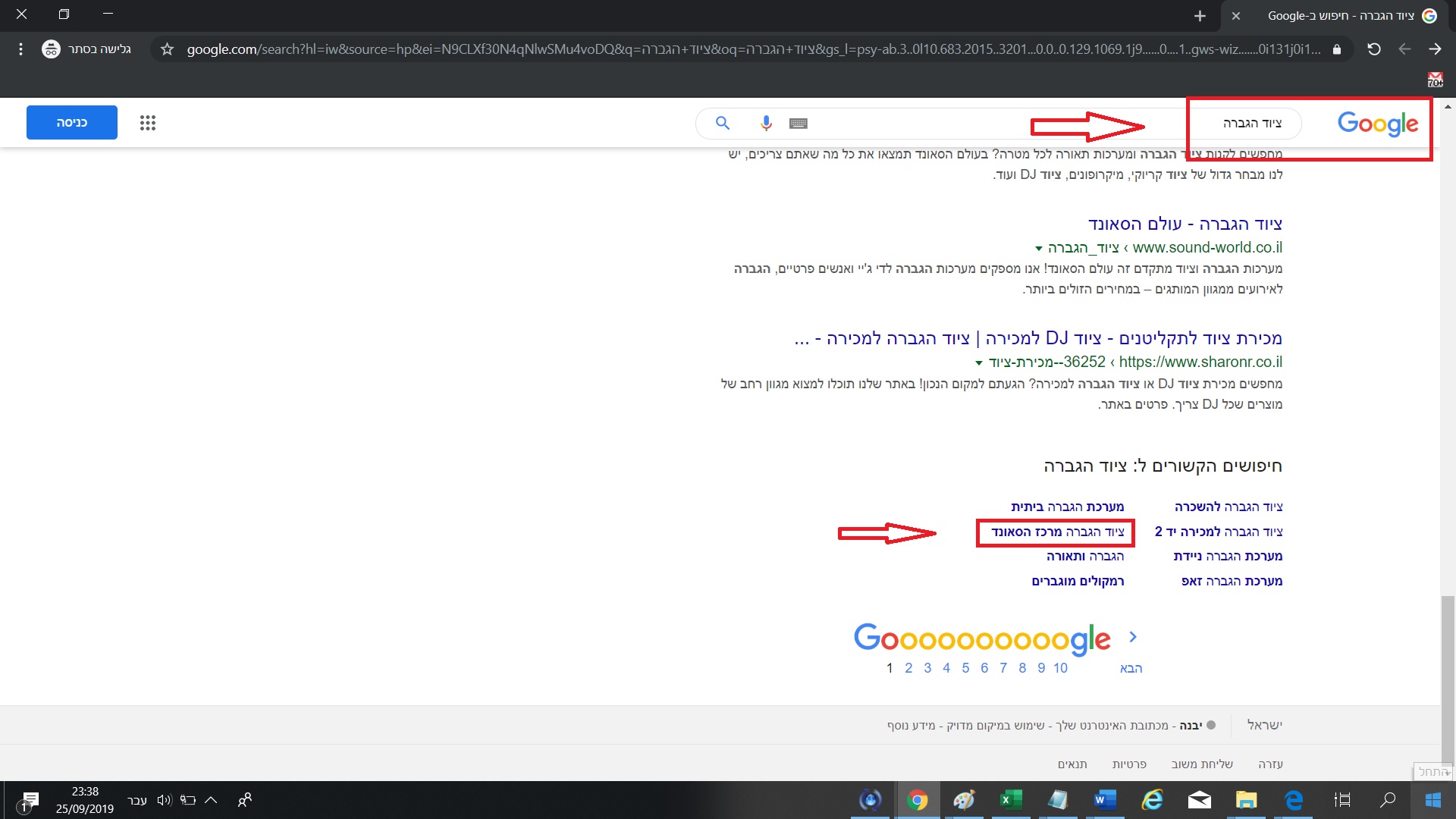Switch input language via the עבר indicator
The width and height of the screenshot is (1456, 819).
pyautogui.click(x=137, y=801)
